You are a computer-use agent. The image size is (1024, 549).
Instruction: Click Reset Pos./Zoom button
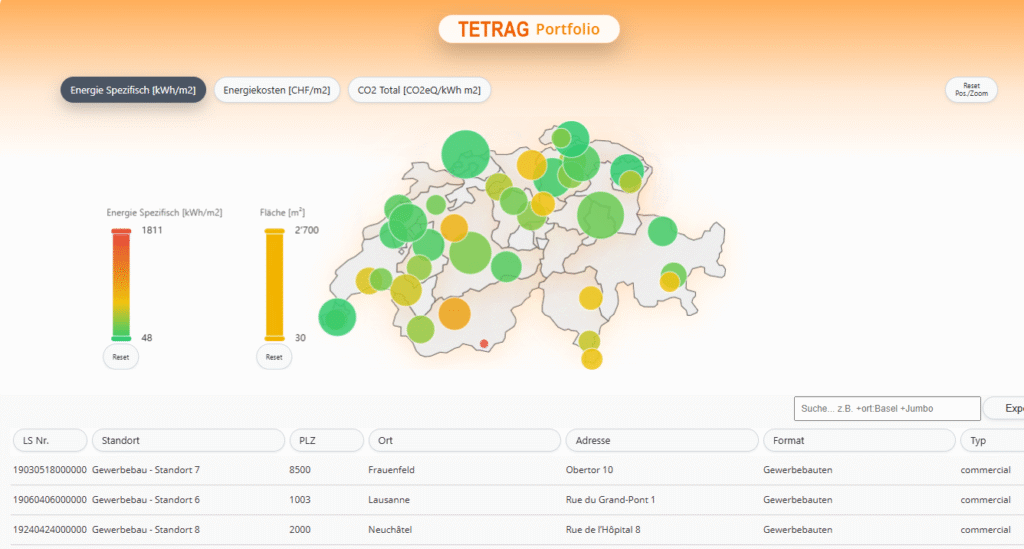(x=970, y=89)
